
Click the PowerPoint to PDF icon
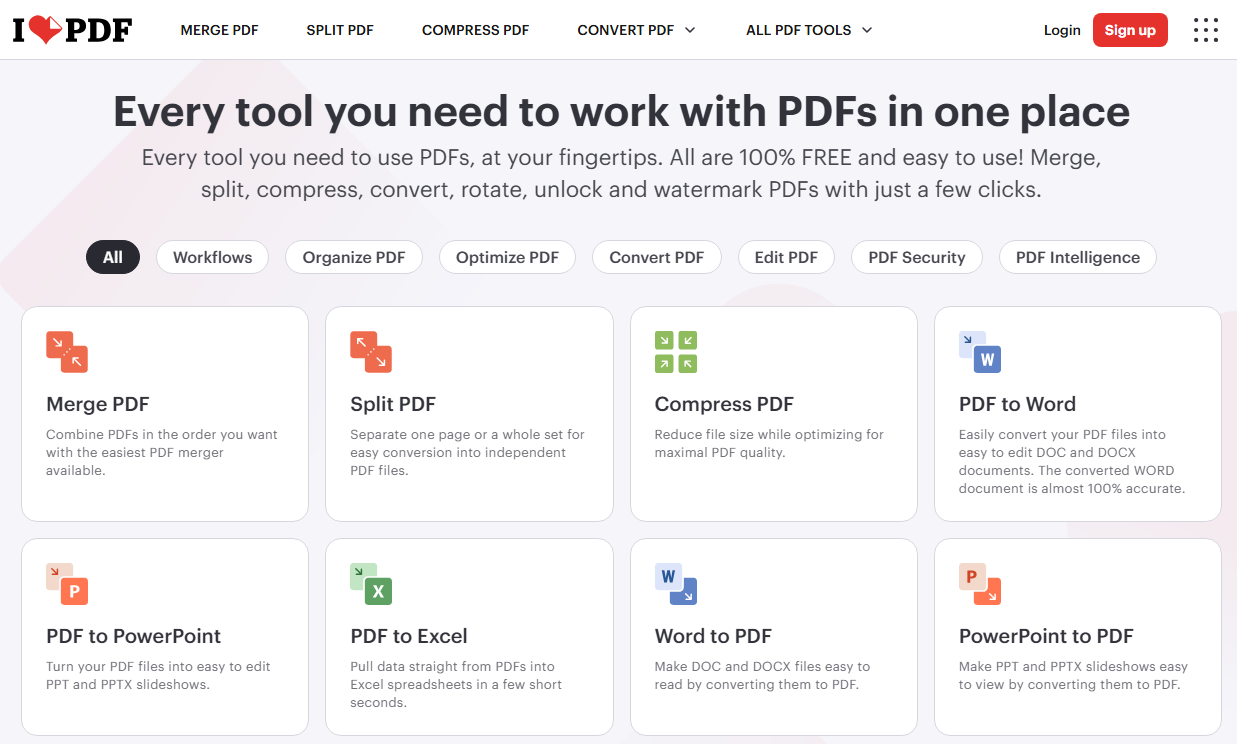980,584
